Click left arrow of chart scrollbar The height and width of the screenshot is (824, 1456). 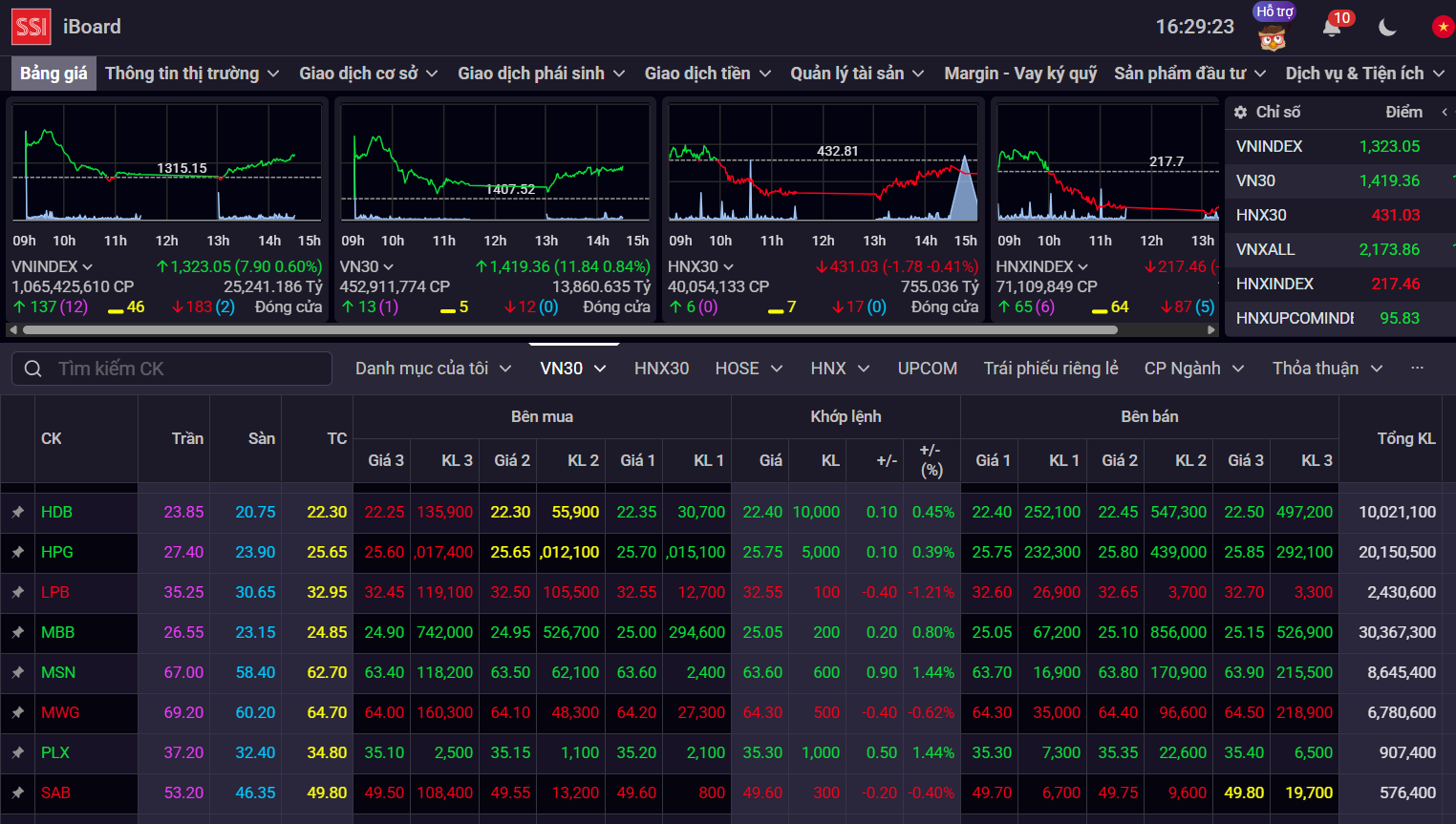(12, 330)
